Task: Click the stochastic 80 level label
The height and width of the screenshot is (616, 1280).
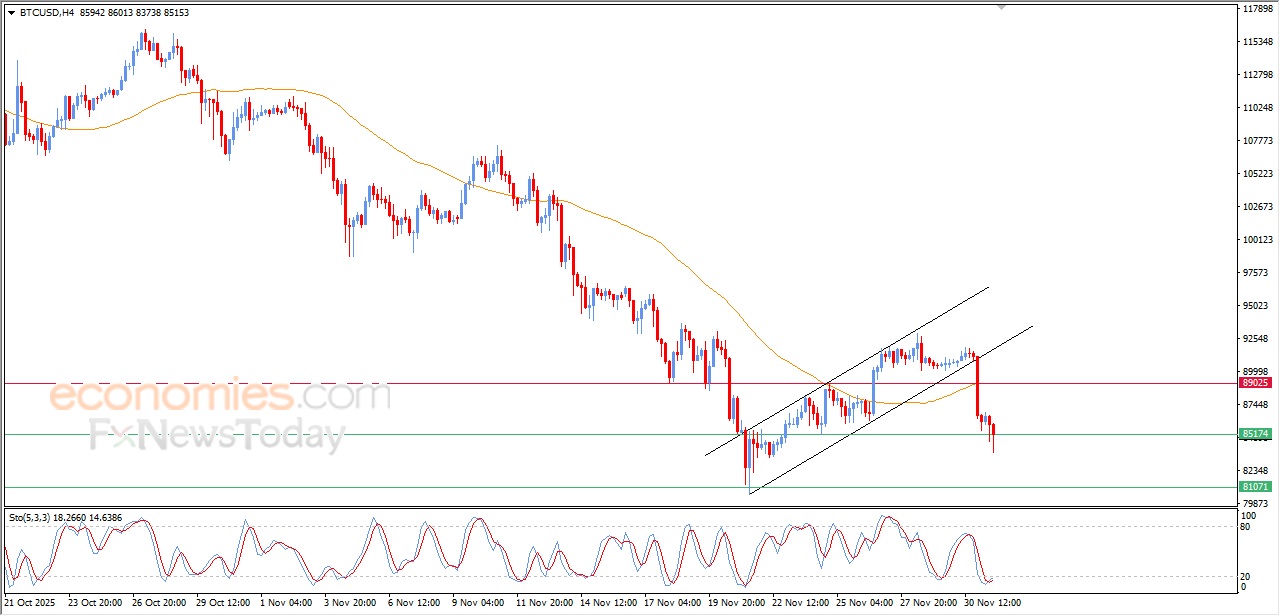Action: click(x=1247, y=526)
